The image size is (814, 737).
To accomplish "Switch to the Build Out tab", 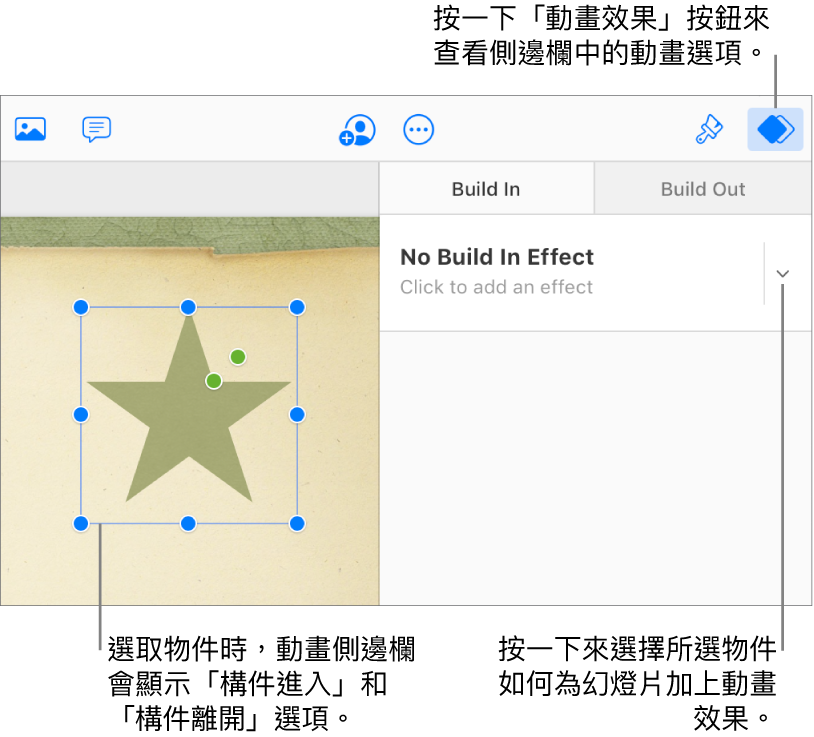I will (x=703, y=189).
